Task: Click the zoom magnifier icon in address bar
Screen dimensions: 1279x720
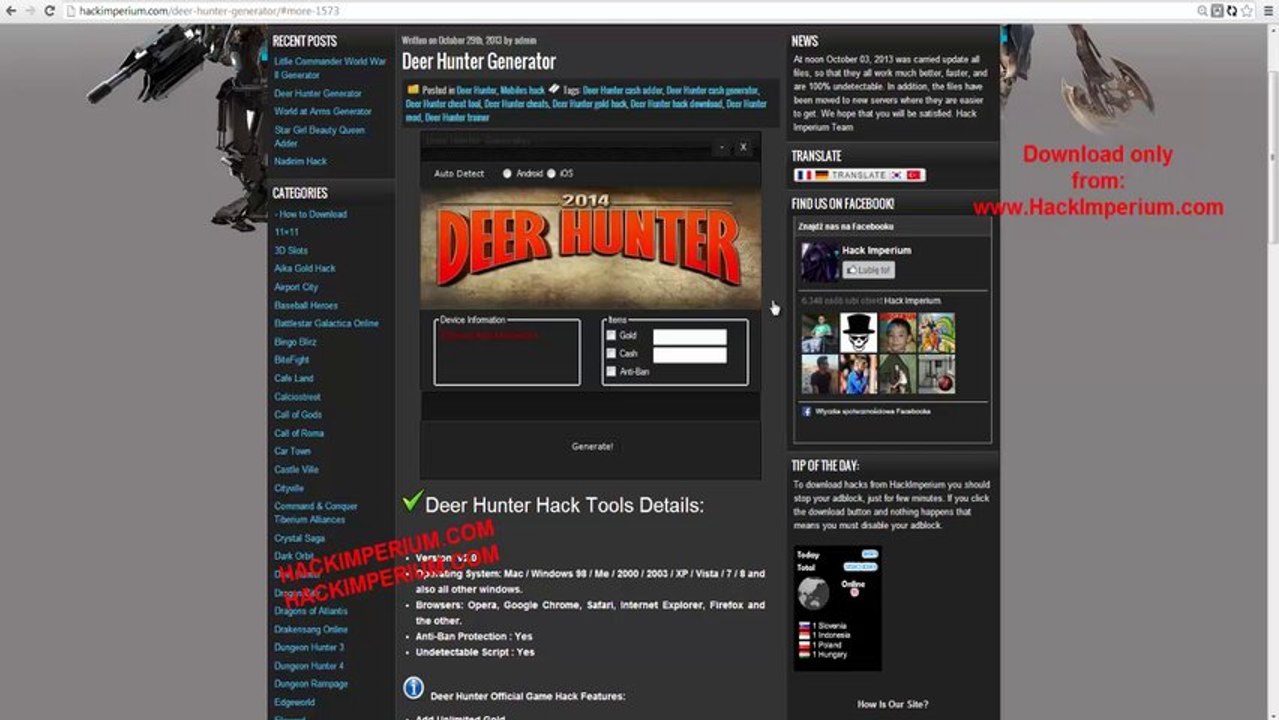Action: click(x=1203, y=11)
